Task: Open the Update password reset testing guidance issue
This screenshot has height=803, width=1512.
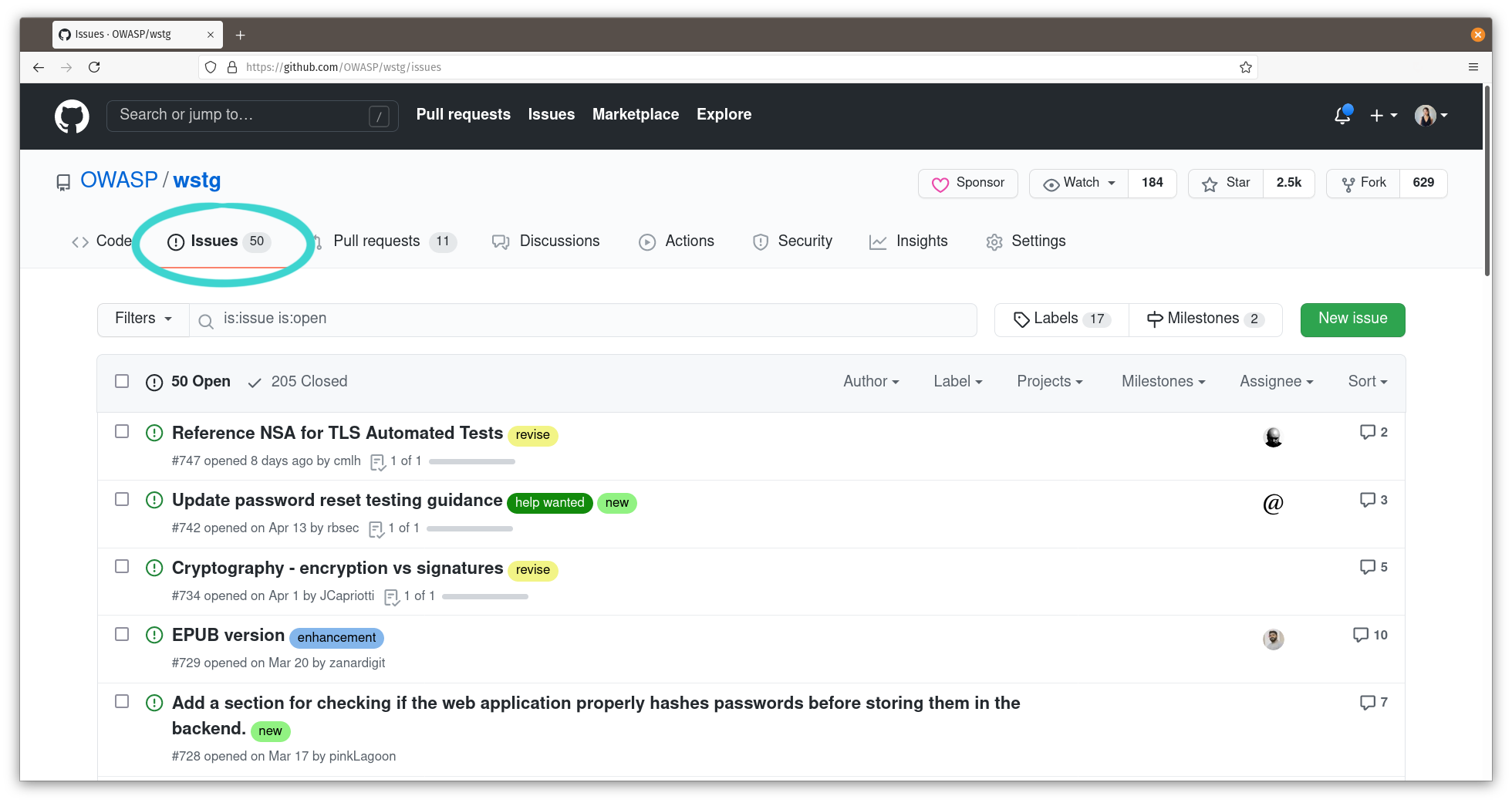Action: click(x=337, y=500)
